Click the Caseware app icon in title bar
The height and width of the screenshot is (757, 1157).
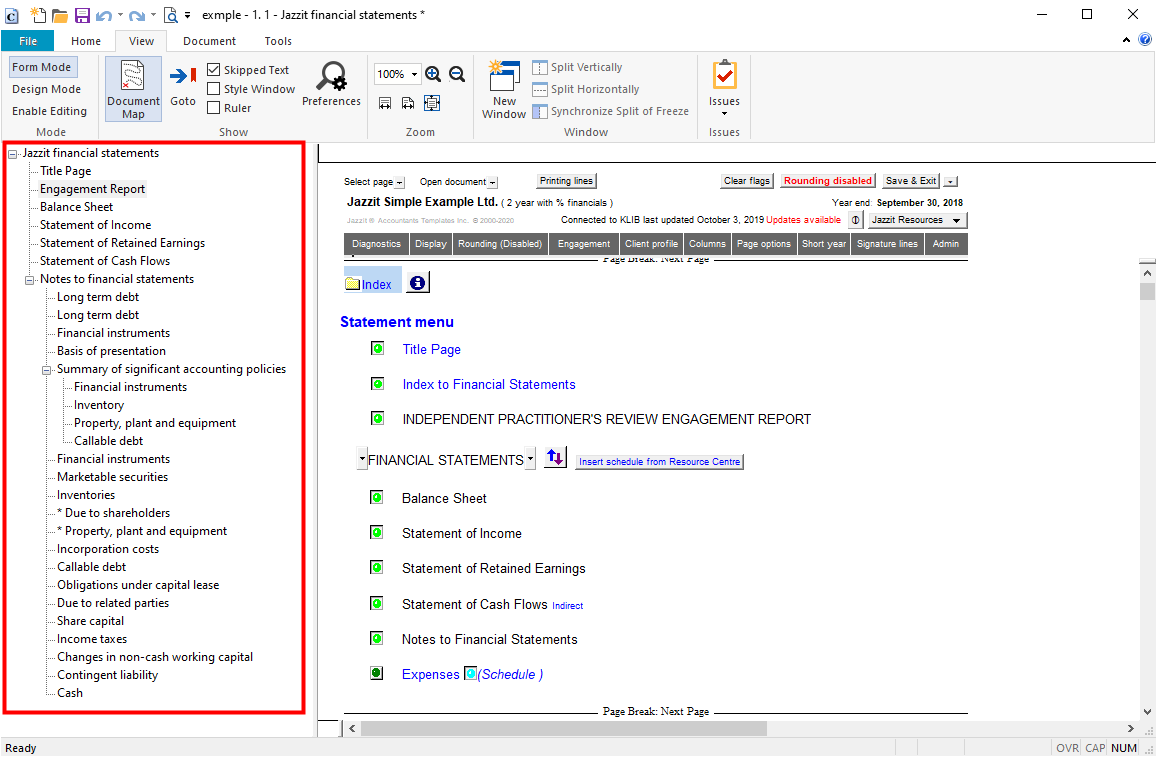12,15
